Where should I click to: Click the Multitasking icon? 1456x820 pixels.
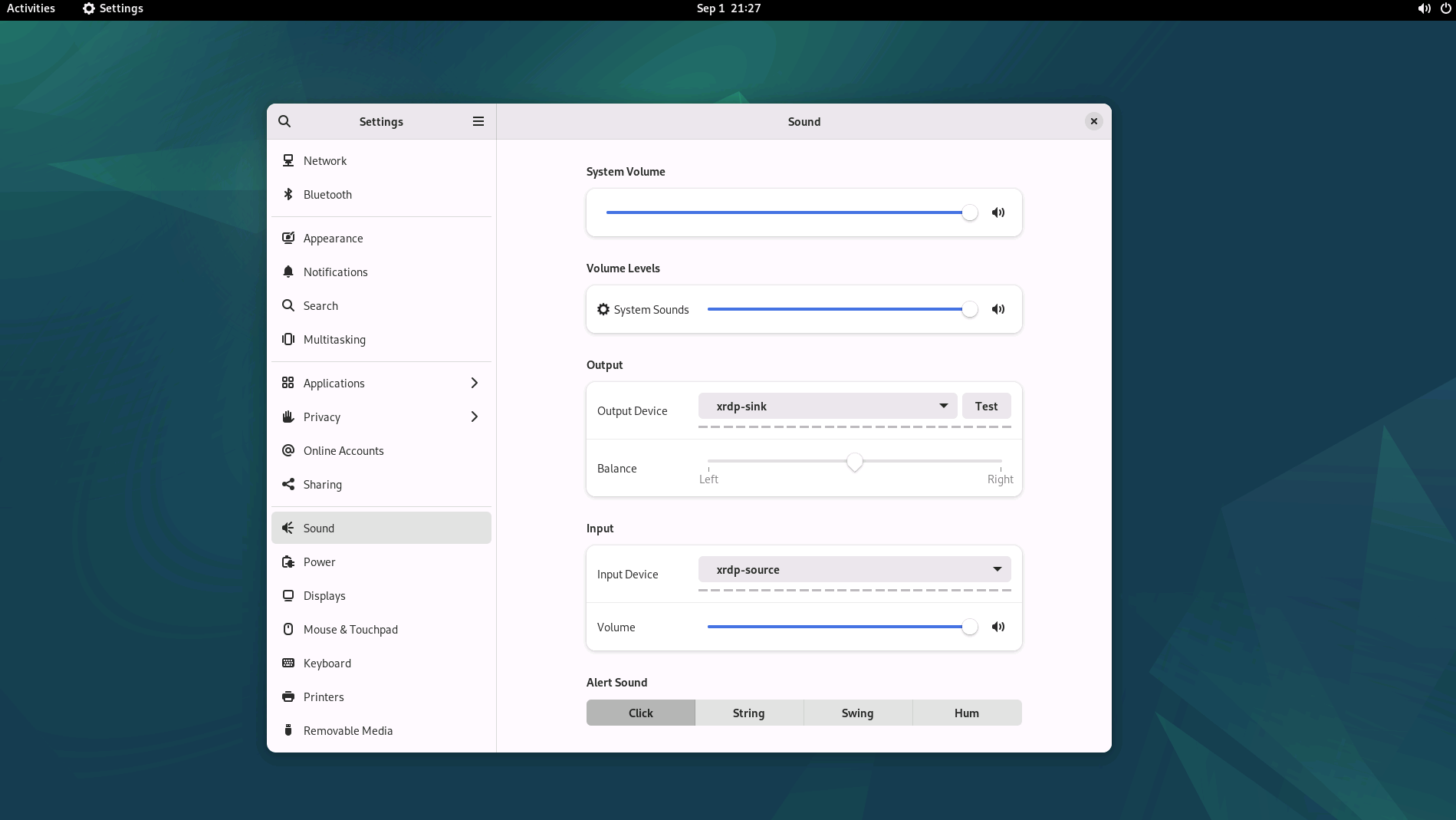coord(288,339)
